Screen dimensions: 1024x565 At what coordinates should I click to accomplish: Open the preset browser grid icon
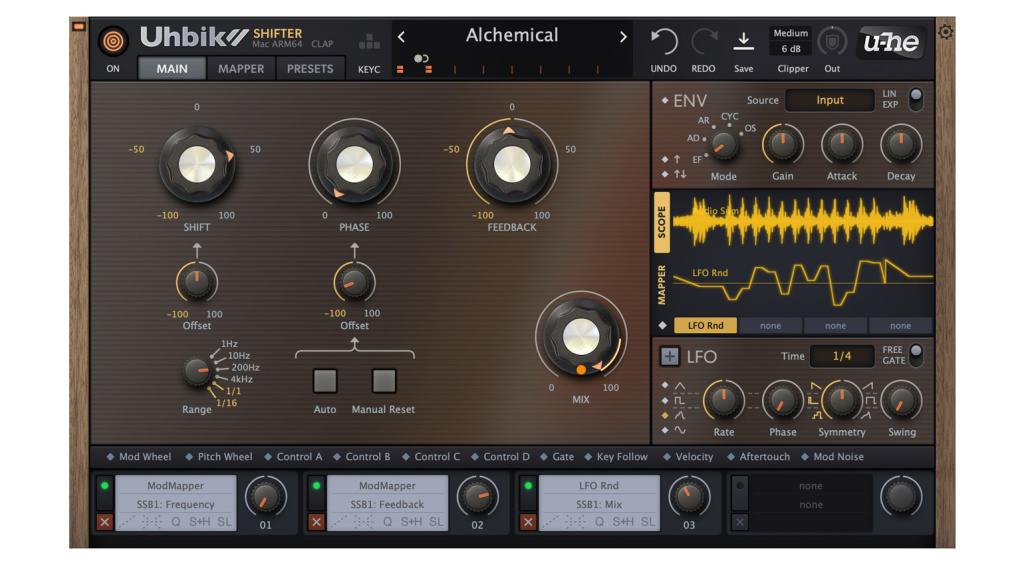369,42
